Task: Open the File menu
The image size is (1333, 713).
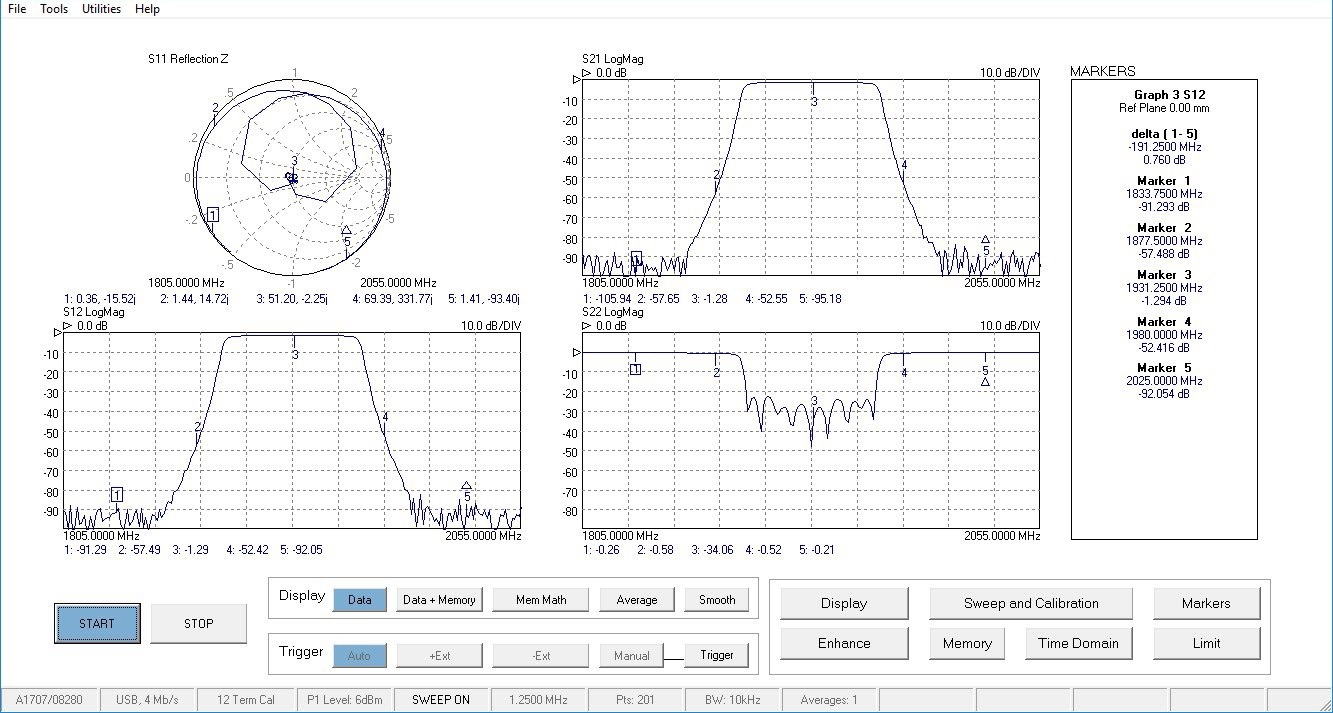Action: (x=17, y=9)
